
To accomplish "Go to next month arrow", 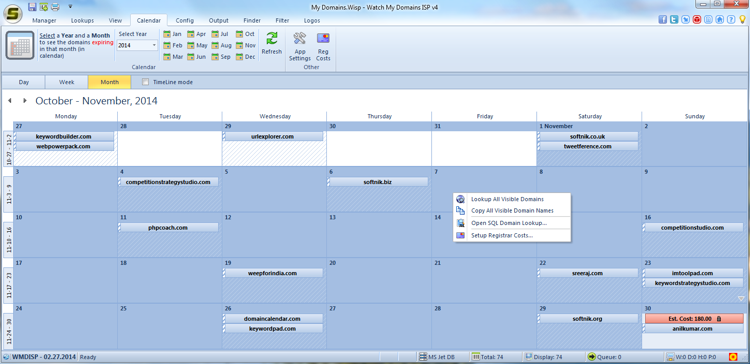I will click(x=24, y=101).
